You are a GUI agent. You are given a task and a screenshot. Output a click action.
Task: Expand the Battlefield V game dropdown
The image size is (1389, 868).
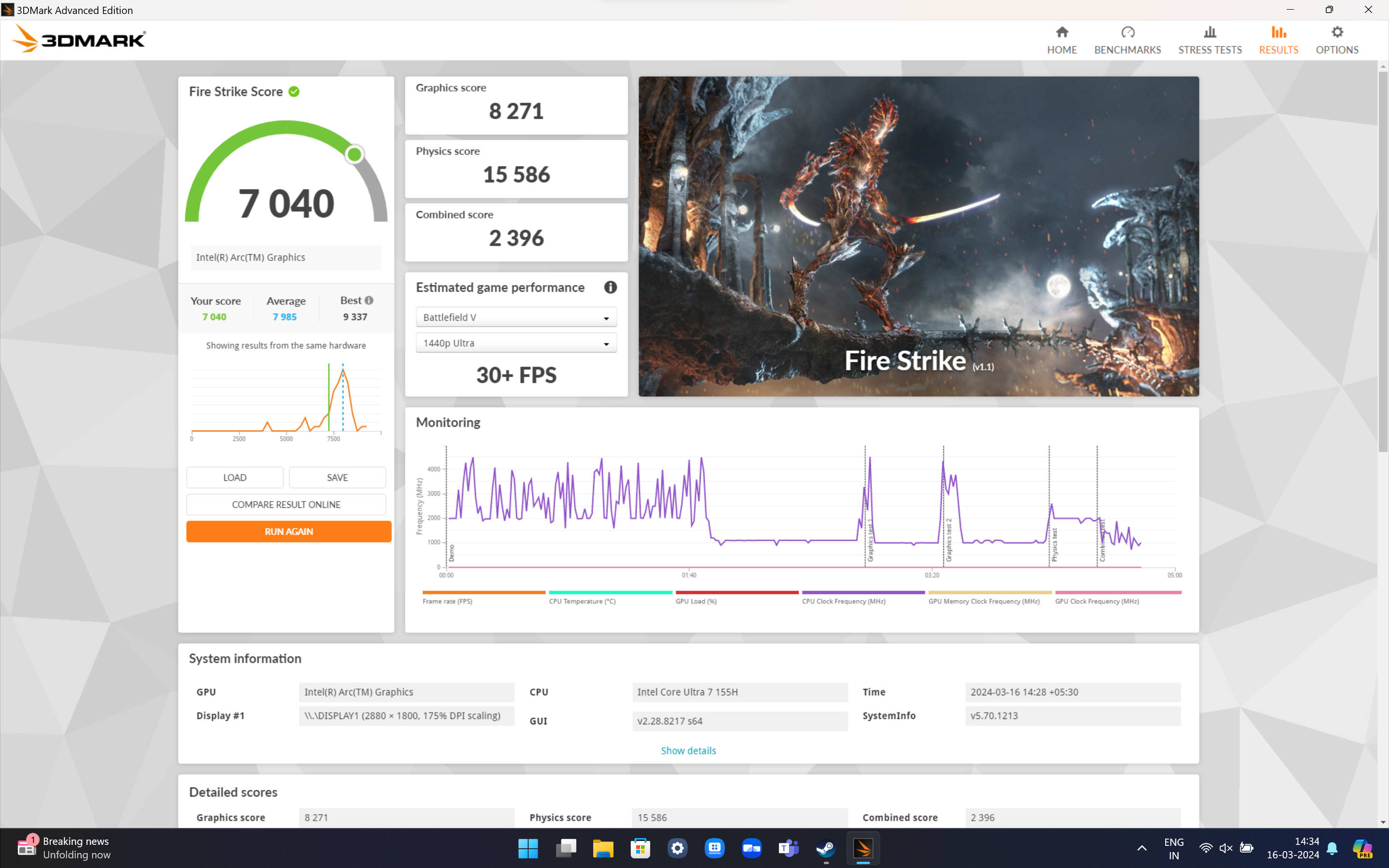point(516,317)
